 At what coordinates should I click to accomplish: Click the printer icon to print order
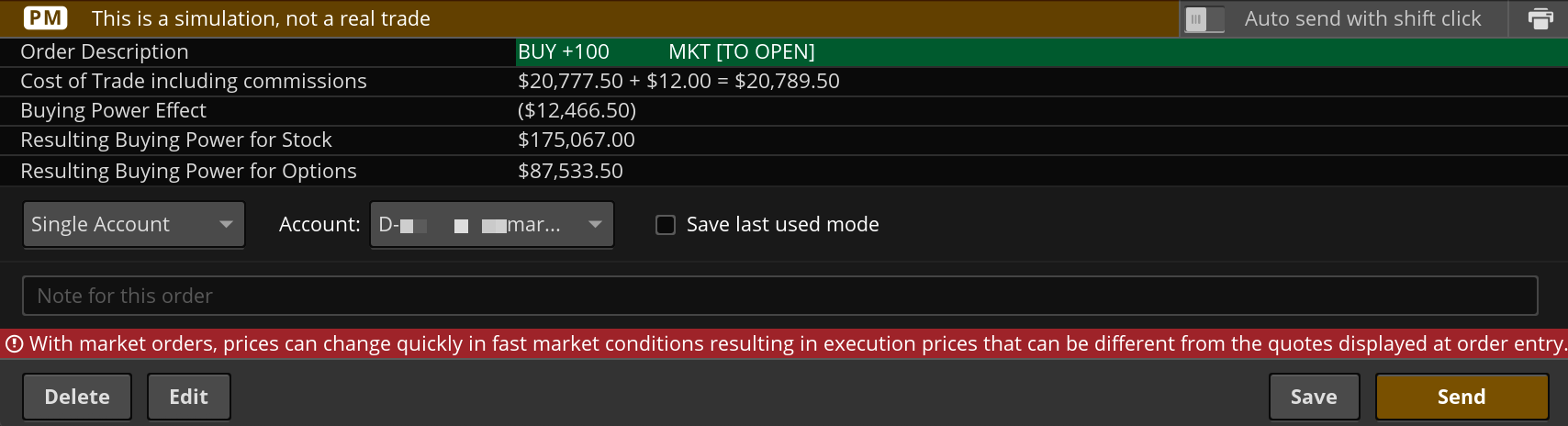point(1540,18)
